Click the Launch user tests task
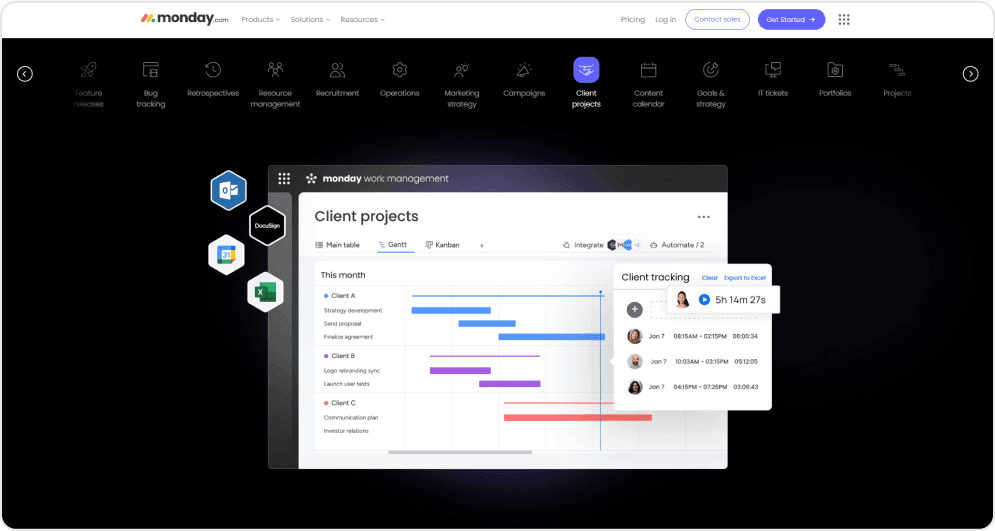The width and height of the screenshot is (995, 531). pyautogui.click(x=346, y=384)
